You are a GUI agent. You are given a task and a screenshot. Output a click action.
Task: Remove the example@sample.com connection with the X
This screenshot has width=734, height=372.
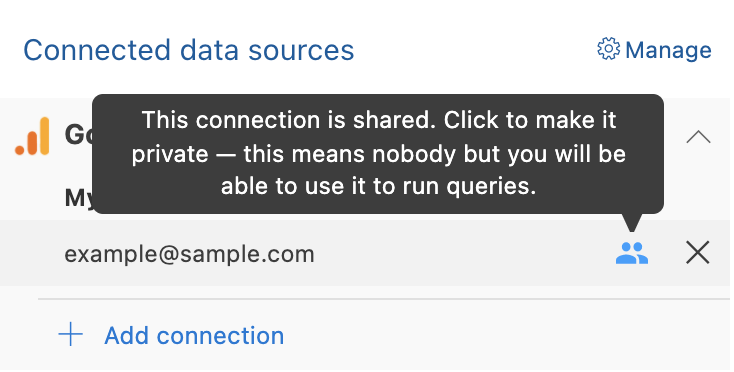click(697, 253)
